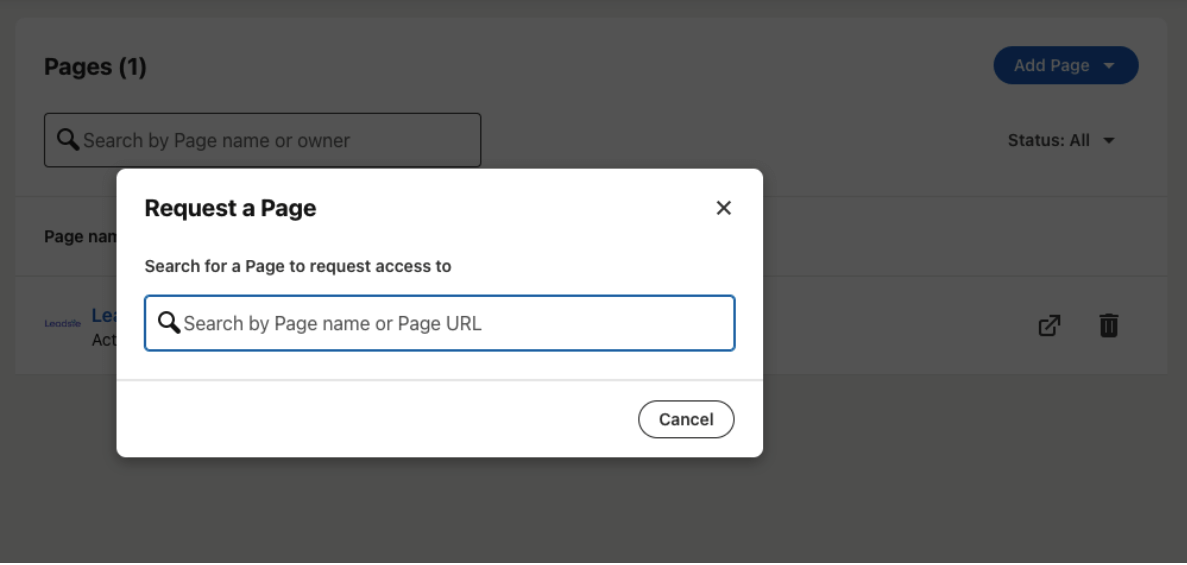
Task: Click the magnifier icon in Pages search
Action: click(68, 139)
